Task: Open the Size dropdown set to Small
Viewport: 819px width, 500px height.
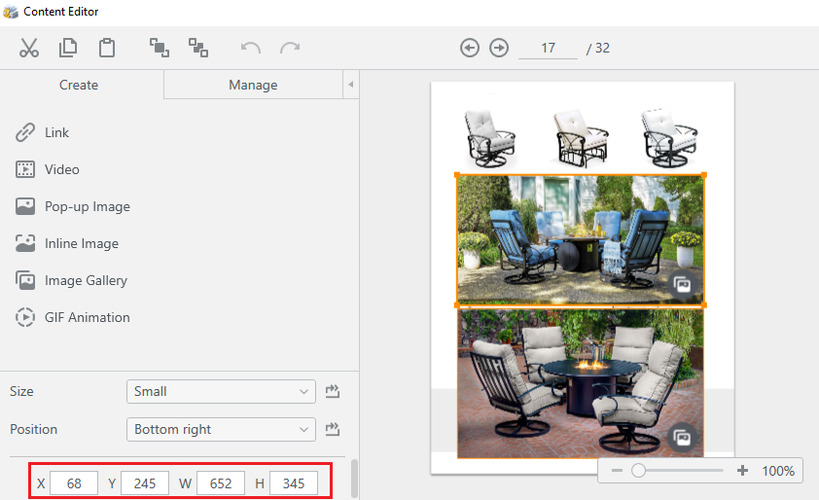Action: coord(221,391)
